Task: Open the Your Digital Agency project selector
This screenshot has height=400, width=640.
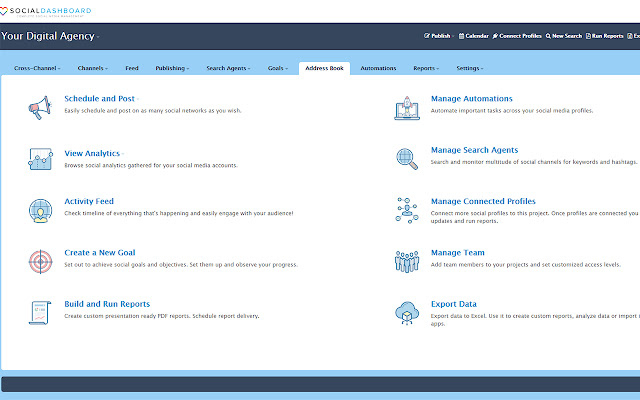Action: (x=50, y=36)
